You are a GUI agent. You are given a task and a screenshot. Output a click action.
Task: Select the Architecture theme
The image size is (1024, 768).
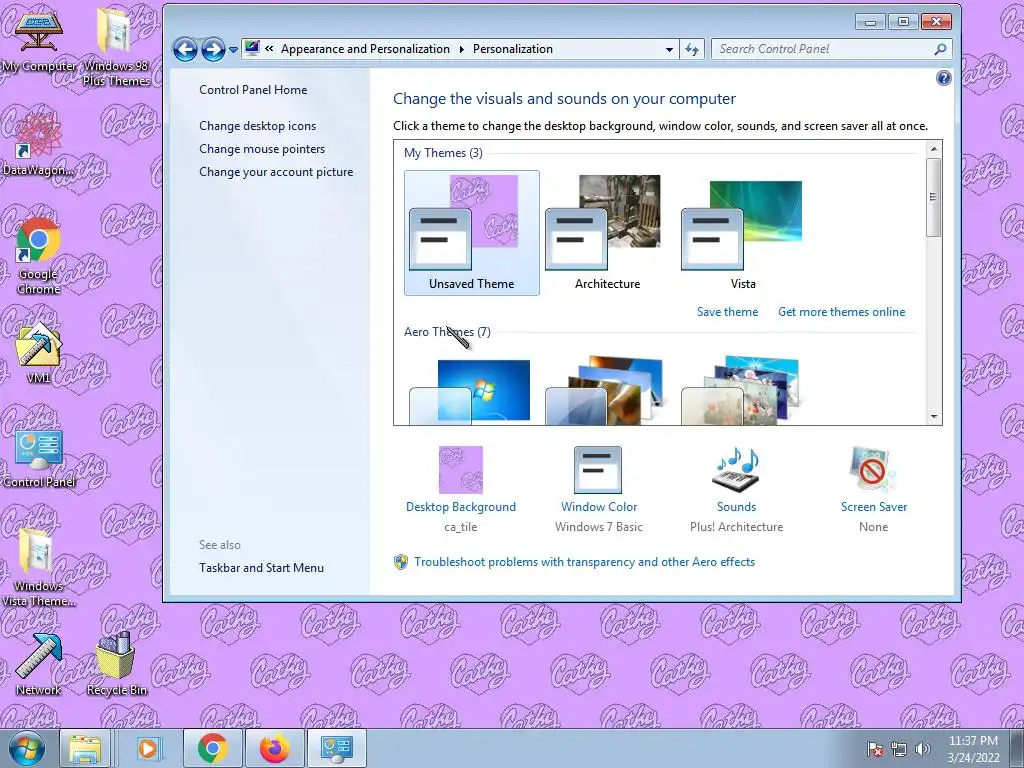coord(607,233)
